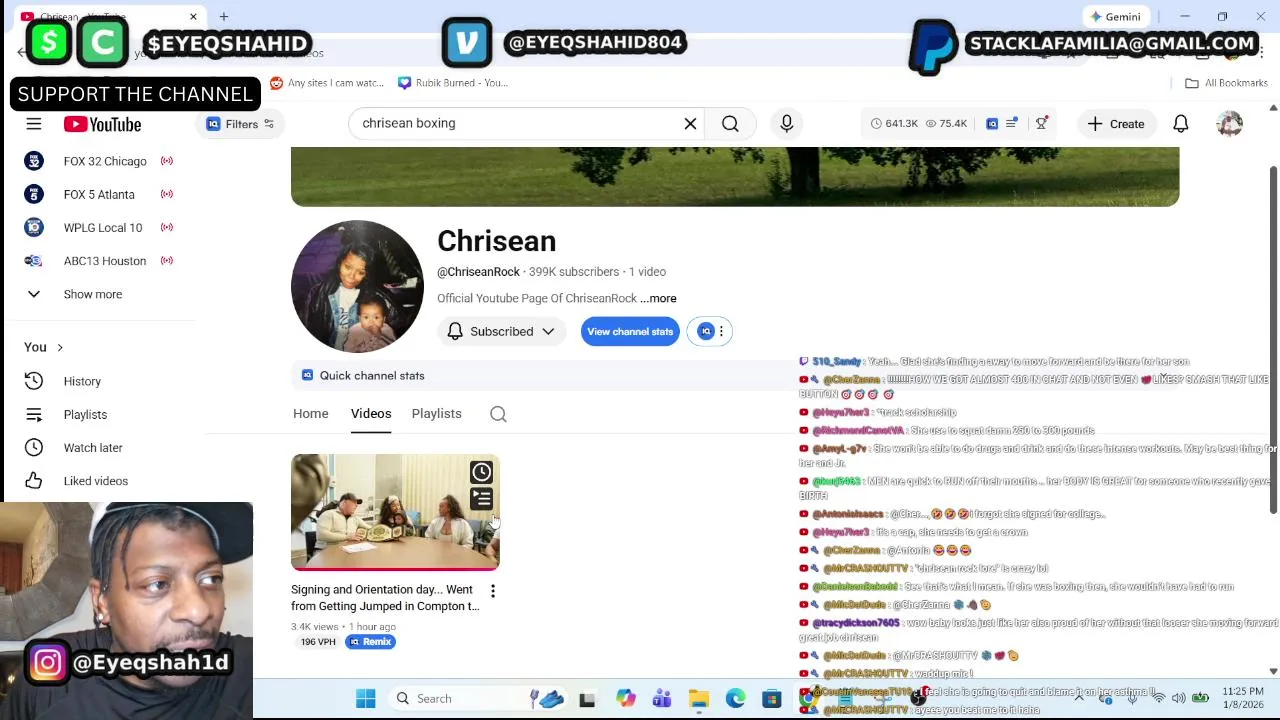
Task: Open video action menu three dots
Action: [x=492, y=591]
